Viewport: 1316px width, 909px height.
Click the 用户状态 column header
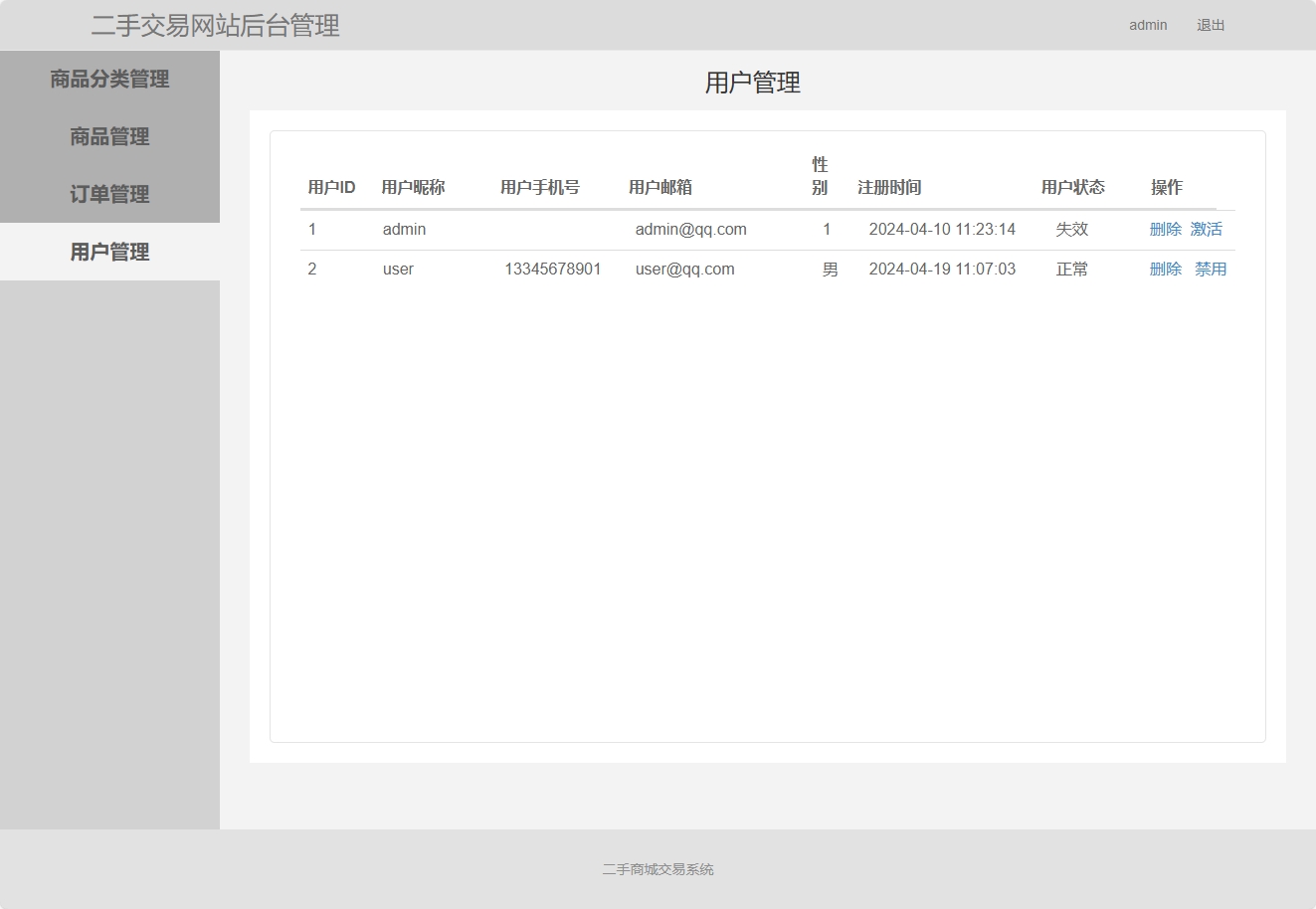pos(1072,187)
